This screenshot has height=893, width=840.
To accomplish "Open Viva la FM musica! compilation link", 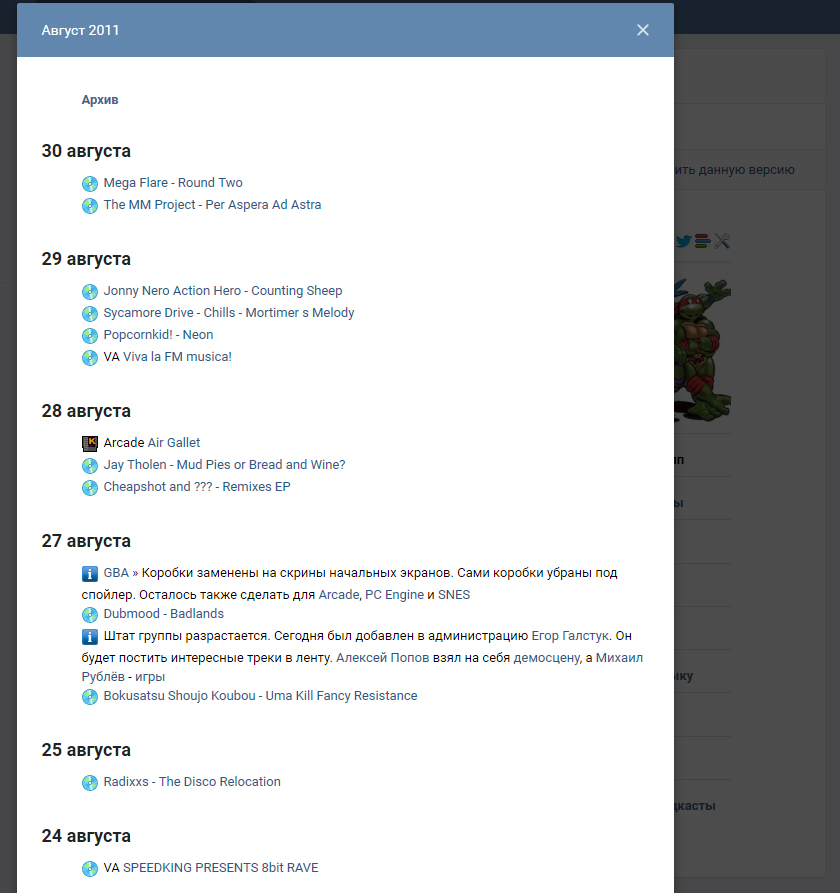I will tap(177, 357).
